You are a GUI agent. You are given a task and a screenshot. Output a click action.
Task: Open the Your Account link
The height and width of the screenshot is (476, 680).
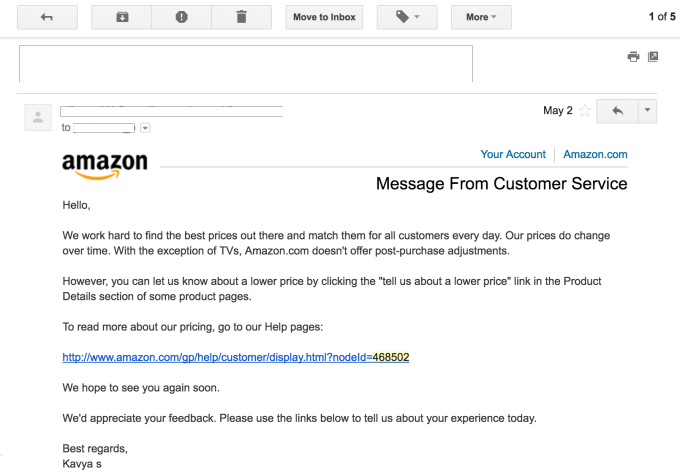(x=513, y=155)
